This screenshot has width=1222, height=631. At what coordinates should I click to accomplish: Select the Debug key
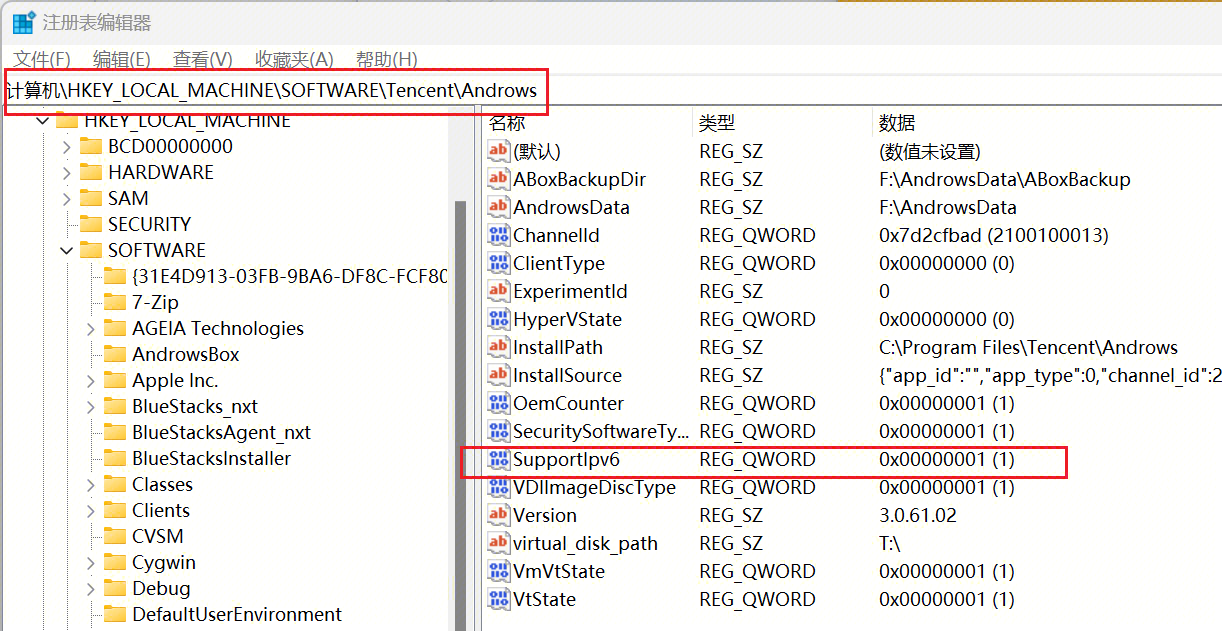(x=161, y=588)
